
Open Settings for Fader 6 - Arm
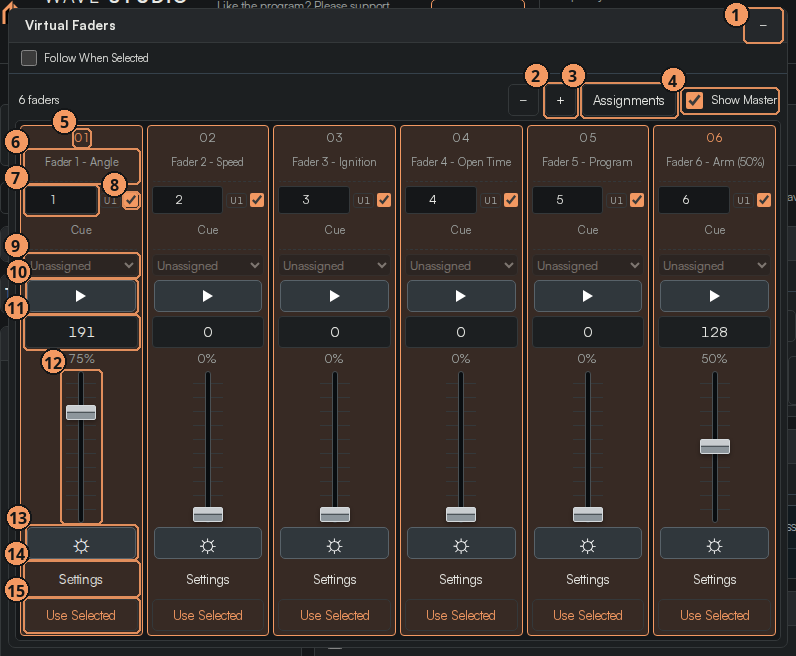(714, 579)
